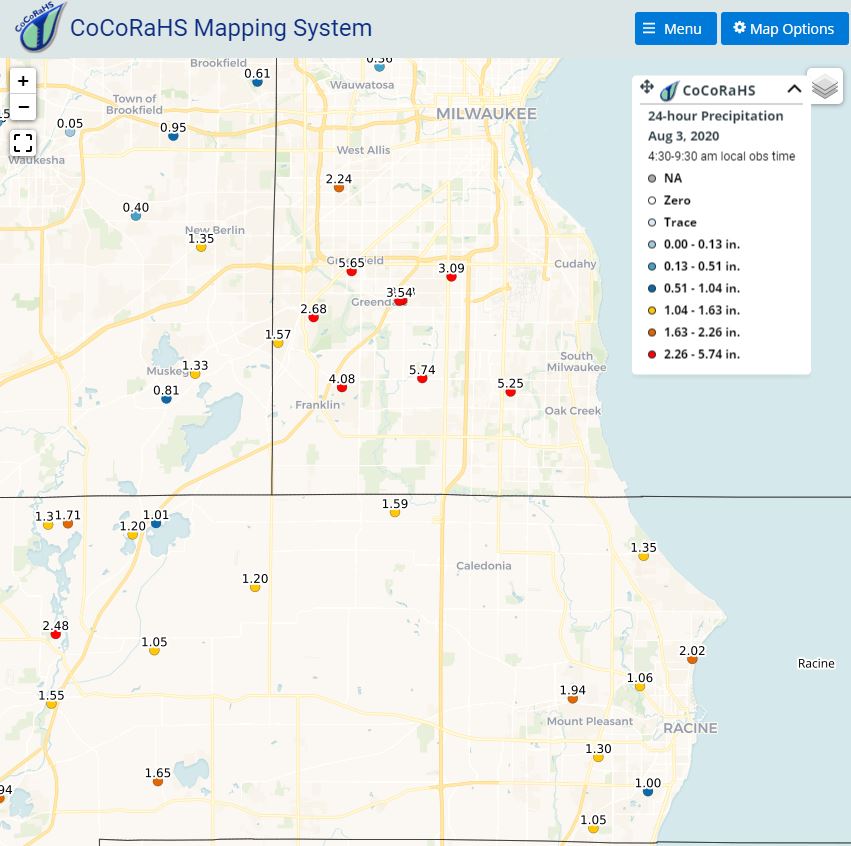The height and width of the screenshot is (846, 851).
Task: Select the 1.94 marker near Mount Pleasant
Action: (x=573, y=699)
